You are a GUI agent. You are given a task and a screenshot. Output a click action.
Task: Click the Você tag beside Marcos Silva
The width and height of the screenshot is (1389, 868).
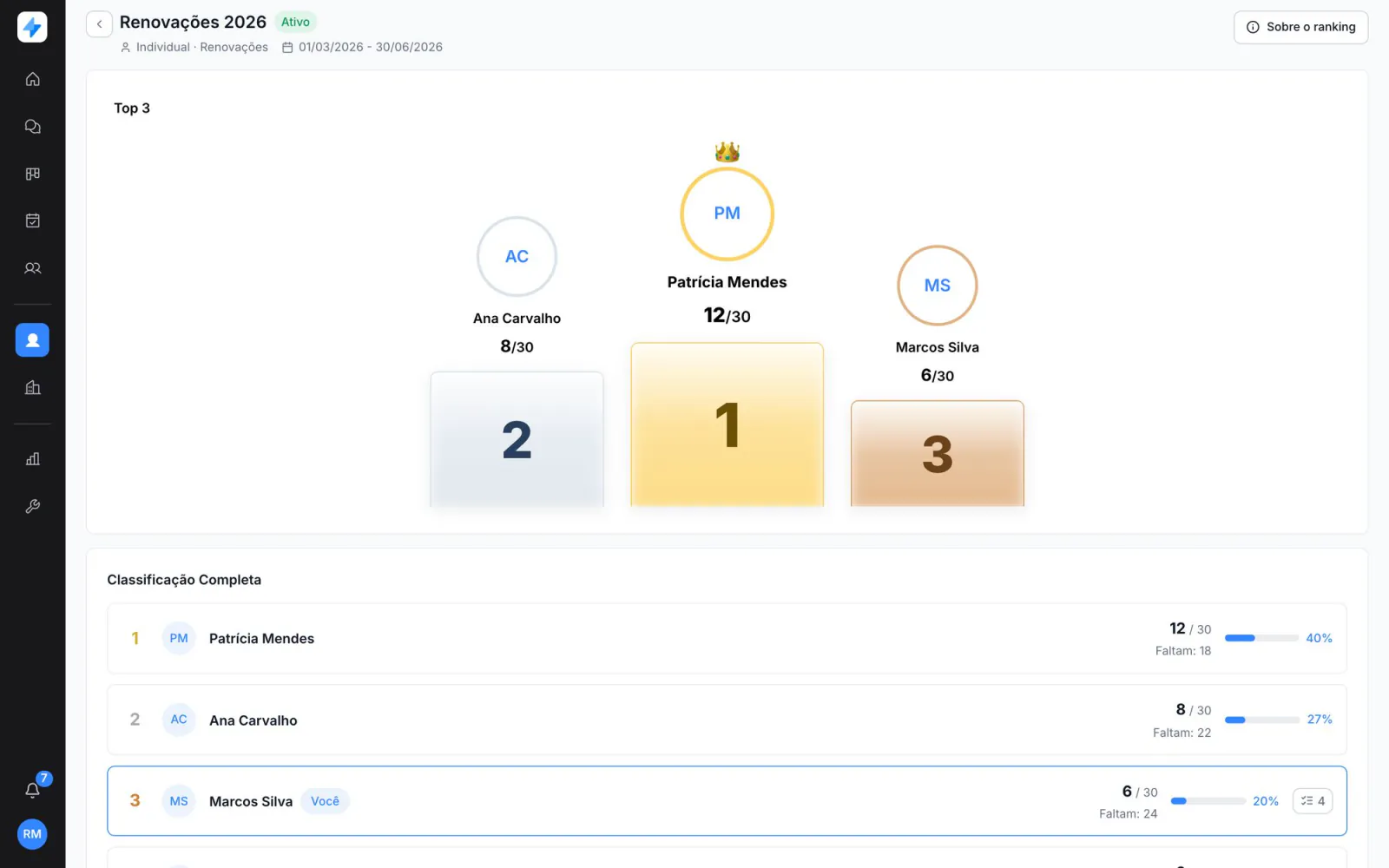point(325,801)
